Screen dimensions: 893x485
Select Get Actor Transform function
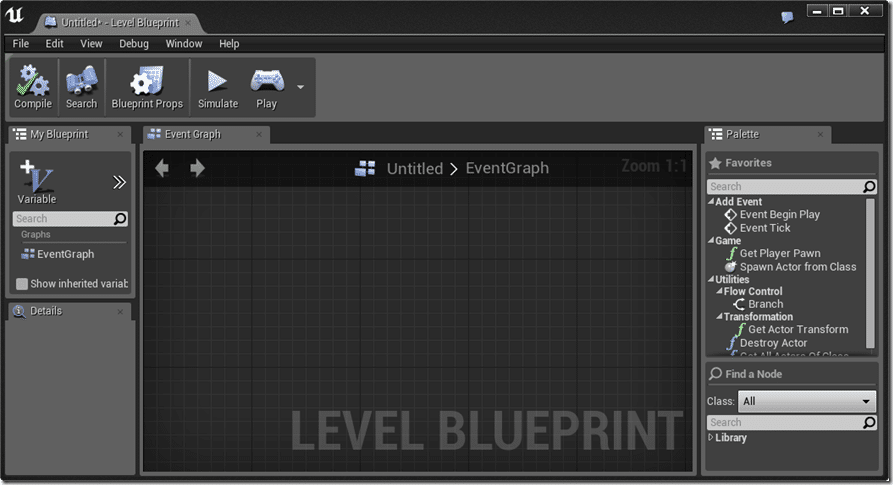pyautogui.click(x=792, y=329)
